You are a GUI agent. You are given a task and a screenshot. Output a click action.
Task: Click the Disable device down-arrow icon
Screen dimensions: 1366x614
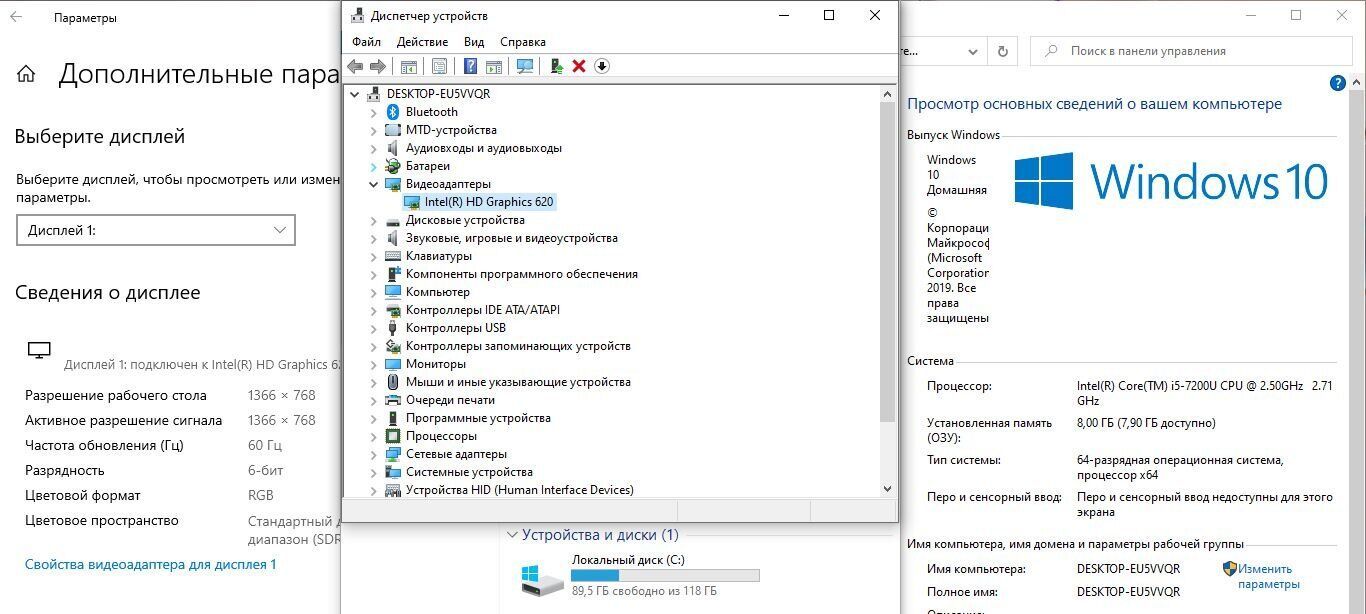[x=602, y=66]
